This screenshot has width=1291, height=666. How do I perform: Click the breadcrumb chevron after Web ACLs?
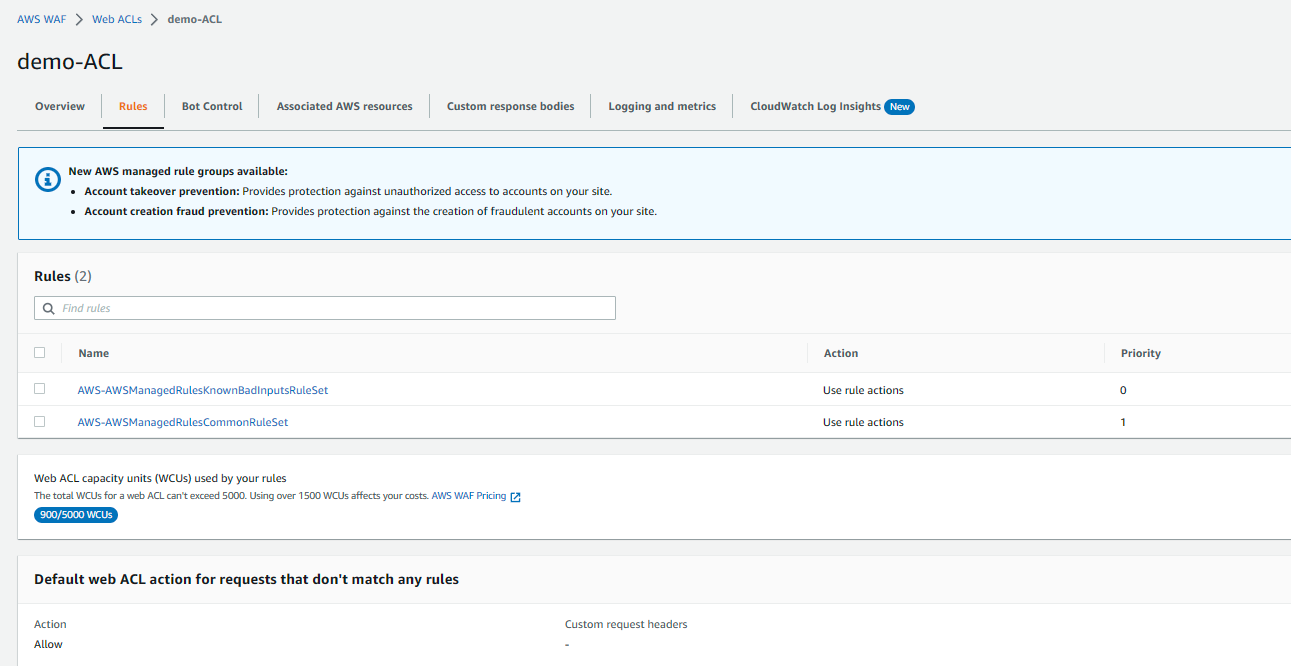tap(155, 19)
